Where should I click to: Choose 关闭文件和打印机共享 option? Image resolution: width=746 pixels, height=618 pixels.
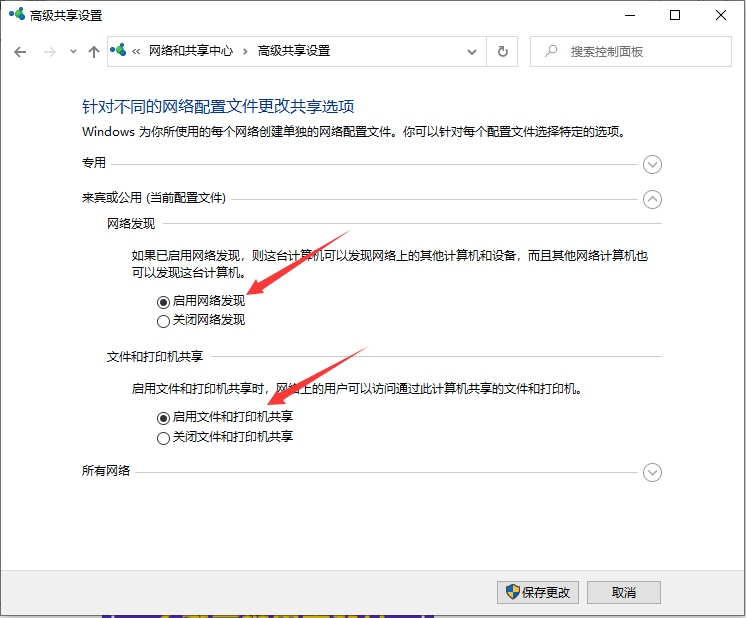pos(164,437)
